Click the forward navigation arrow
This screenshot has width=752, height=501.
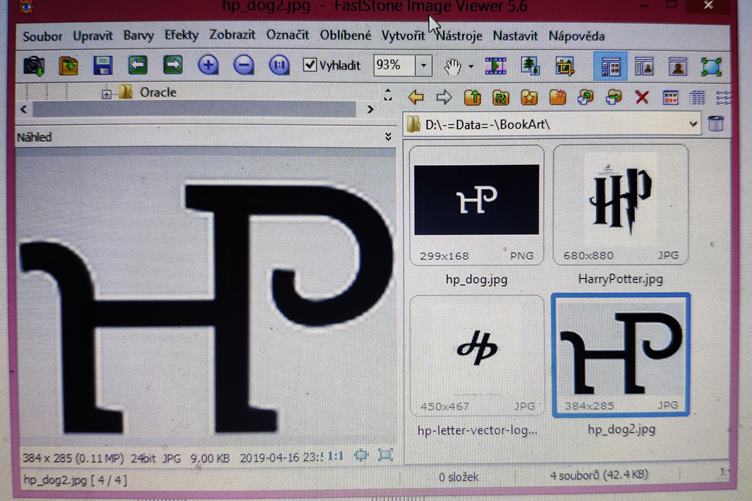(x=444, y=97)
